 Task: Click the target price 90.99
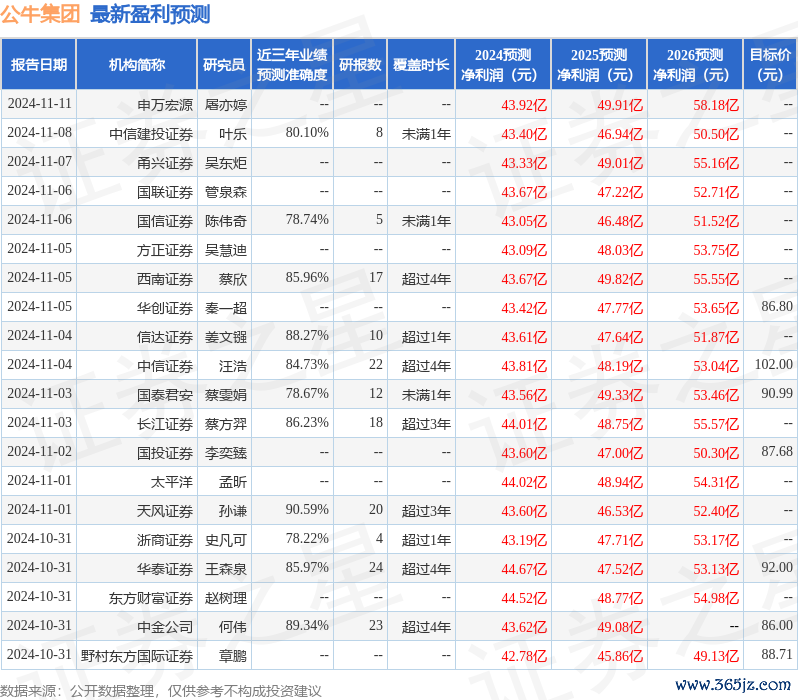[x=777, y=394]
